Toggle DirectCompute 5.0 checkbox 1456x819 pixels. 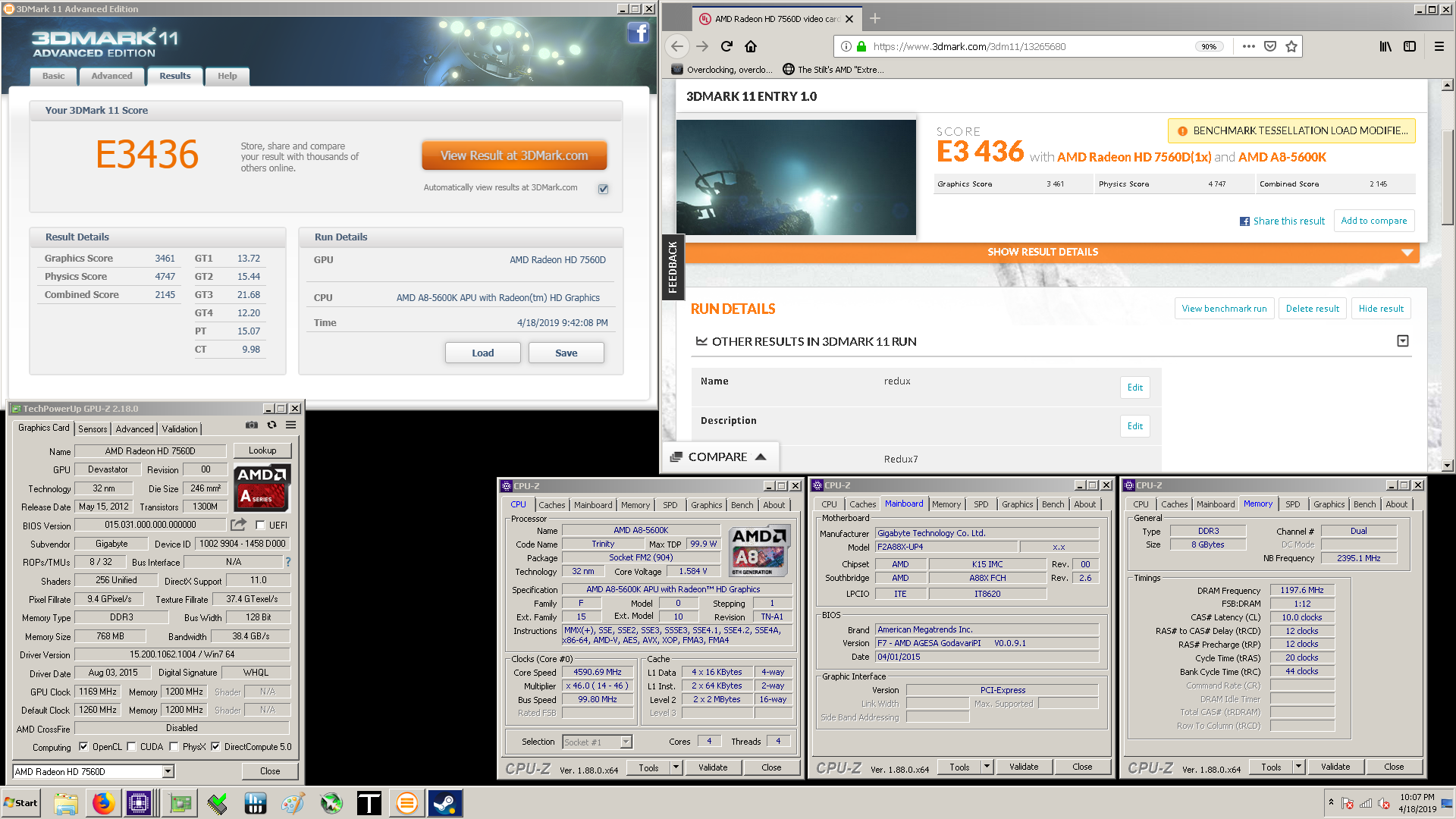tap(215, 747)
